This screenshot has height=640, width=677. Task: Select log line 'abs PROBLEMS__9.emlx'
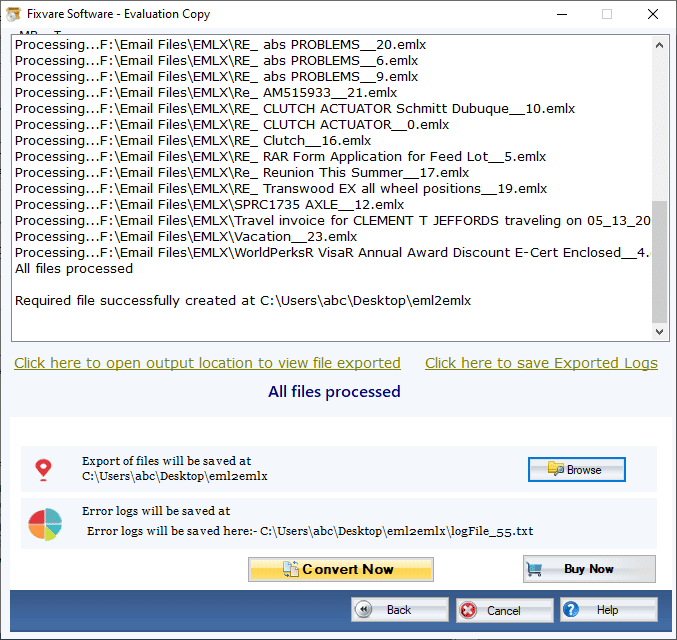216,76
